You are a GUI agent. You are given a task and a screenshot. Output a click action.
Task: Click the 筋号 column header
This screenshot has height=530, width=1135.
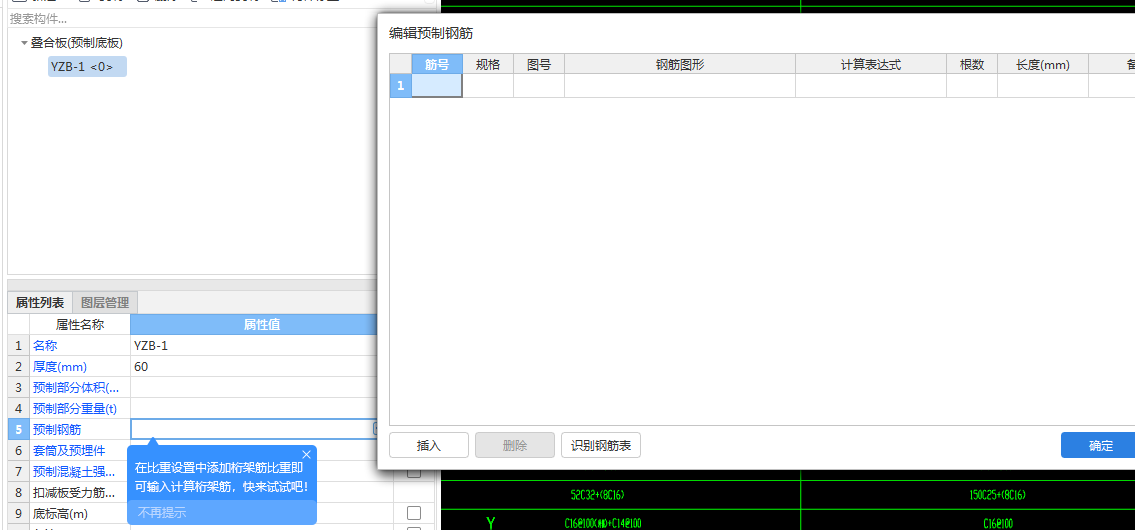[x=437, y=64]
